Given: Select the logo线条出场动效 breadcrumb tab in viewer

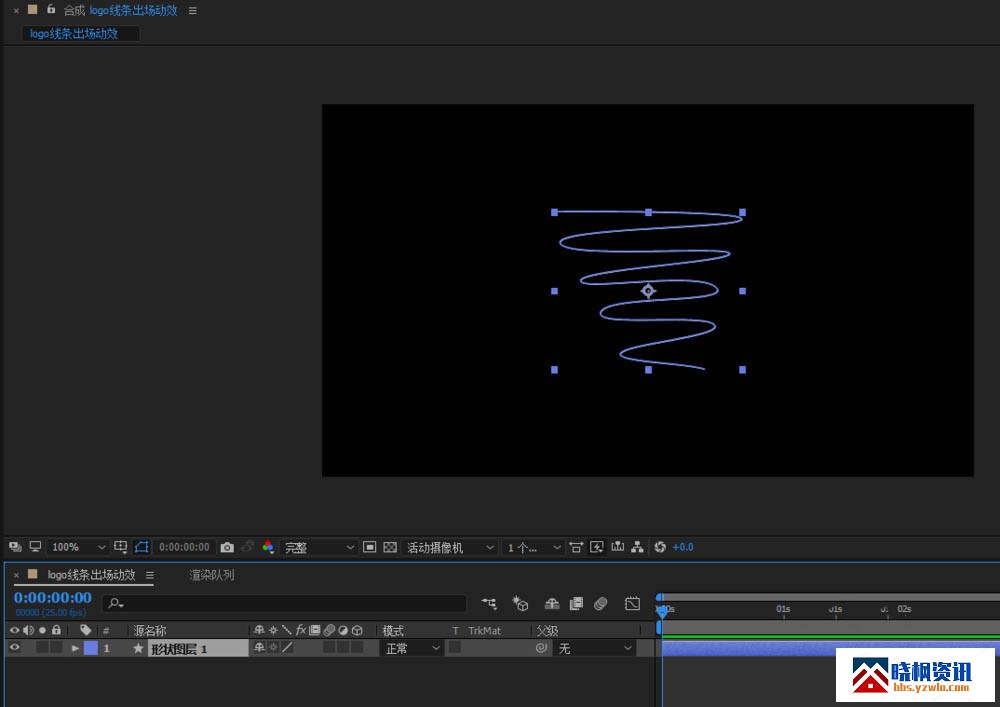Looking at the screenshot, I should click(x=81, y=34).
